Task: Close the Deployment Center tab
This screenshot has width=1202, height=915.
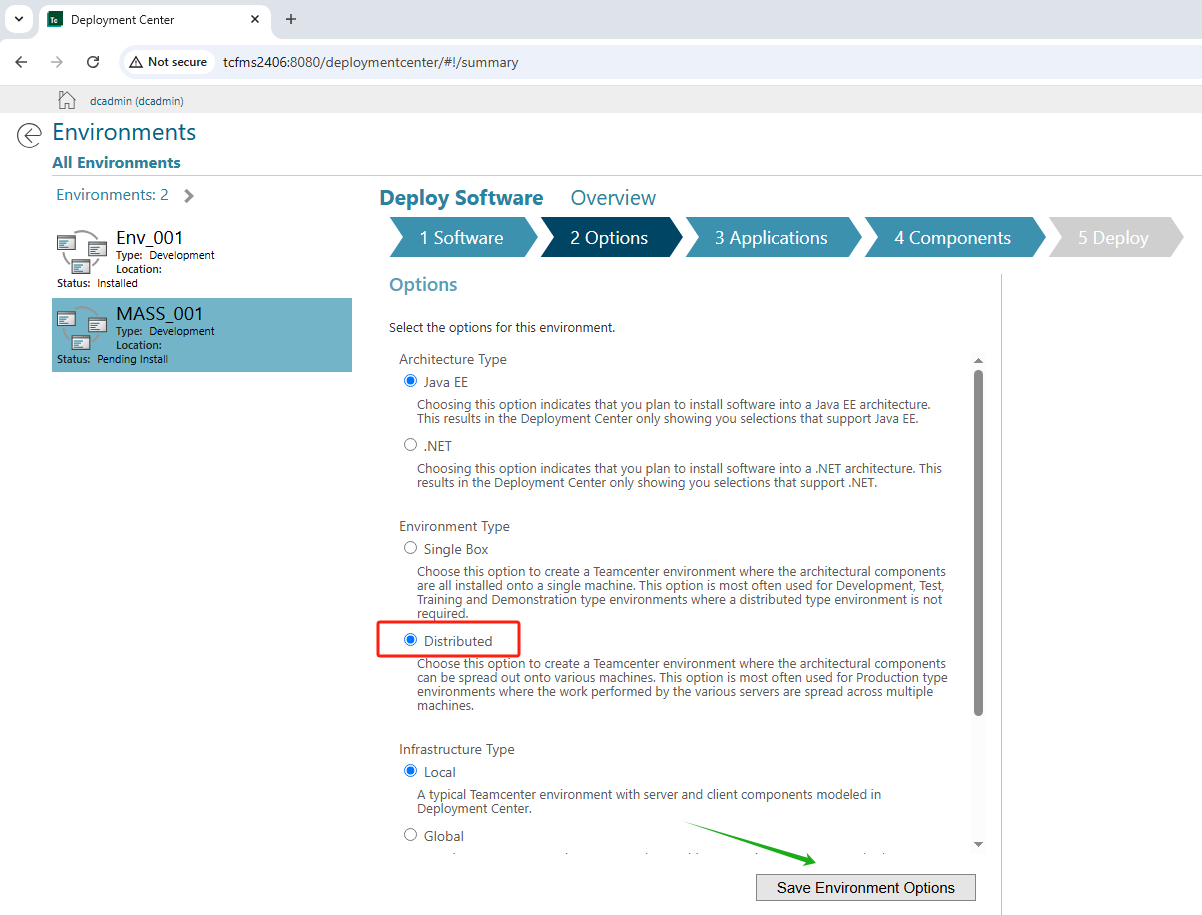Action: click(x=255, y=19)
